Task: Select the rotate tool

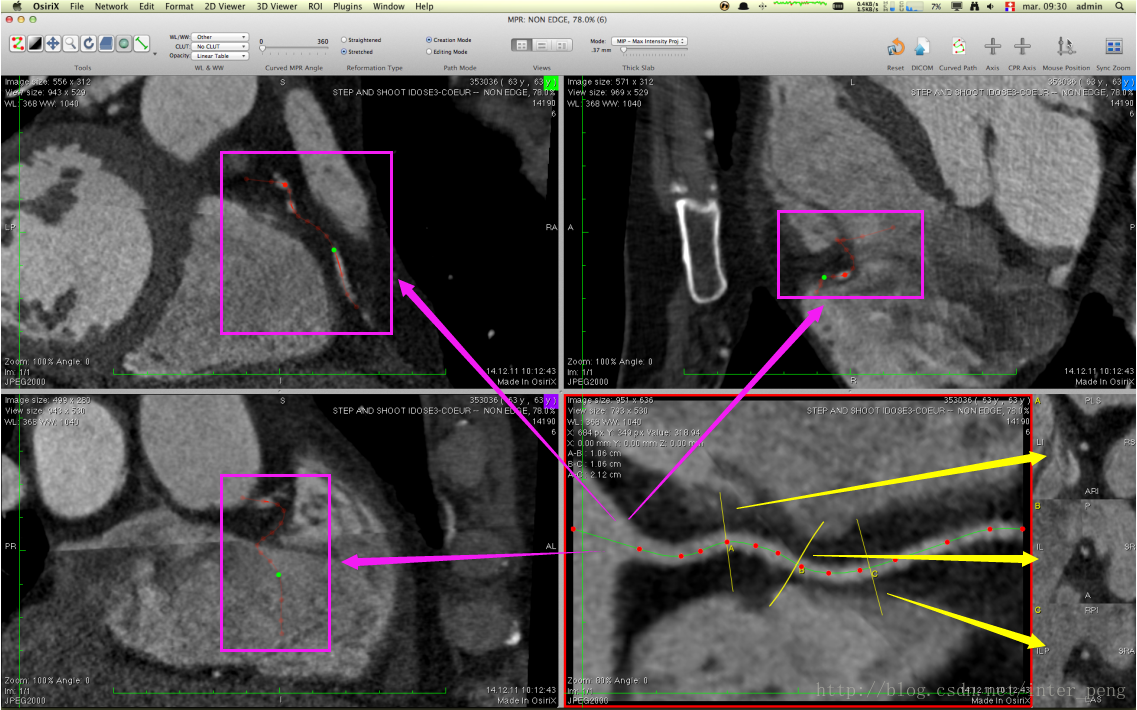Action: (88, 44)
